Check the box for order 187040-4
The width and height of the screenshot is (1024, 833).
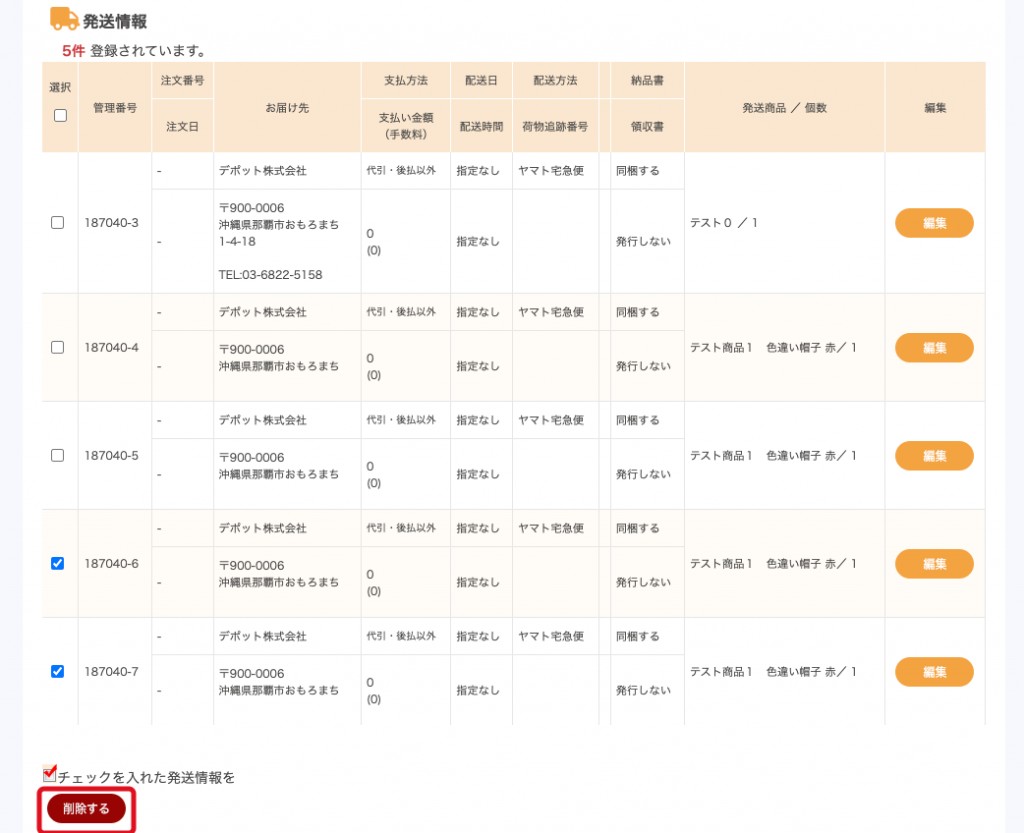point(58,347)
